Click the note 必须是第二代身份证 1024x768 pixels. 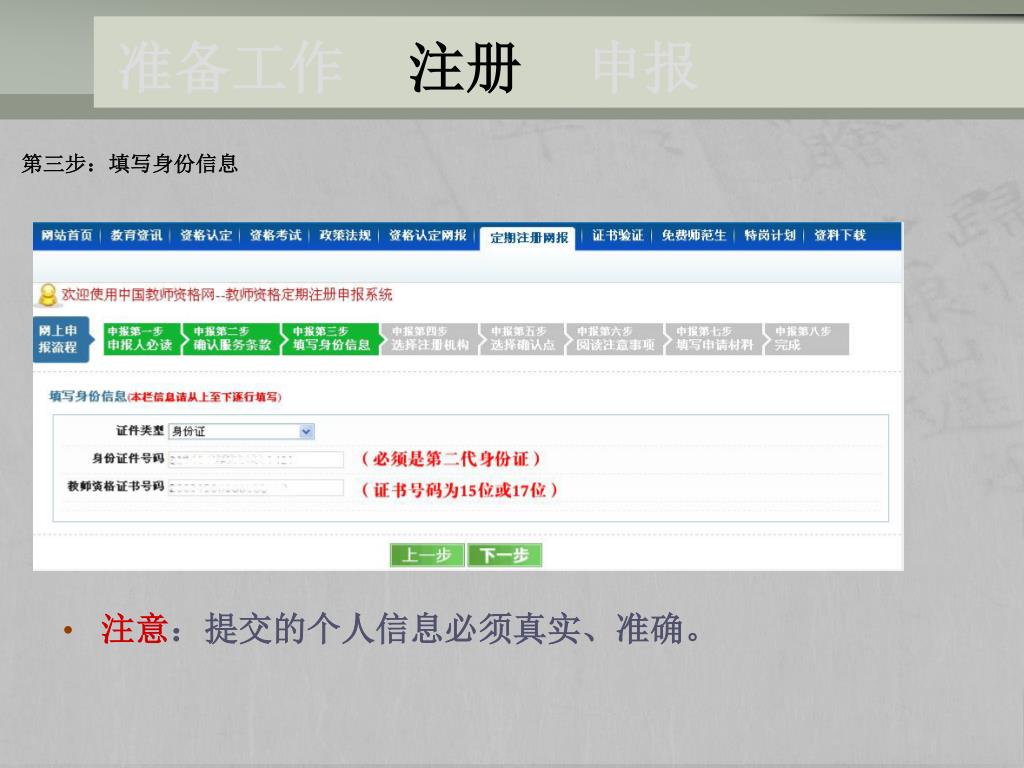click(x=451, y=458)
